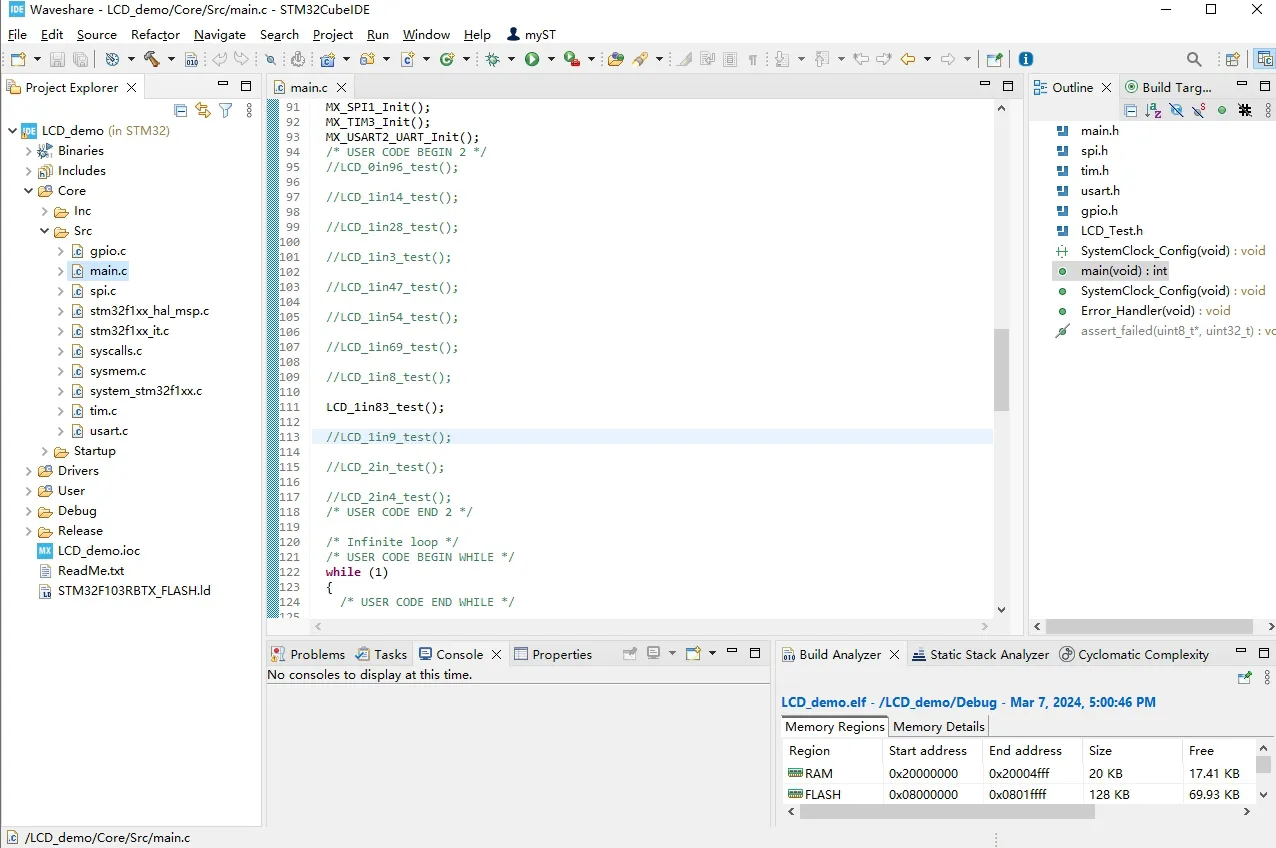Click the Pin Editor icon
Screen dimensions: 1276x848
pos(994,59)
